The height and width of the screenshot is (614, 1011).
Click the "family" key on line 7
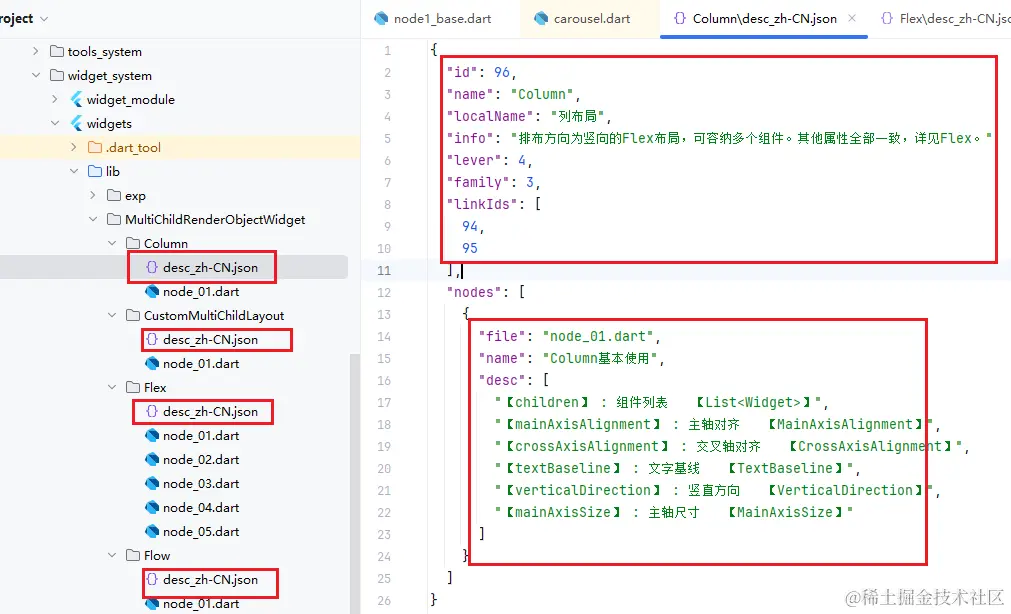(478, 183)
